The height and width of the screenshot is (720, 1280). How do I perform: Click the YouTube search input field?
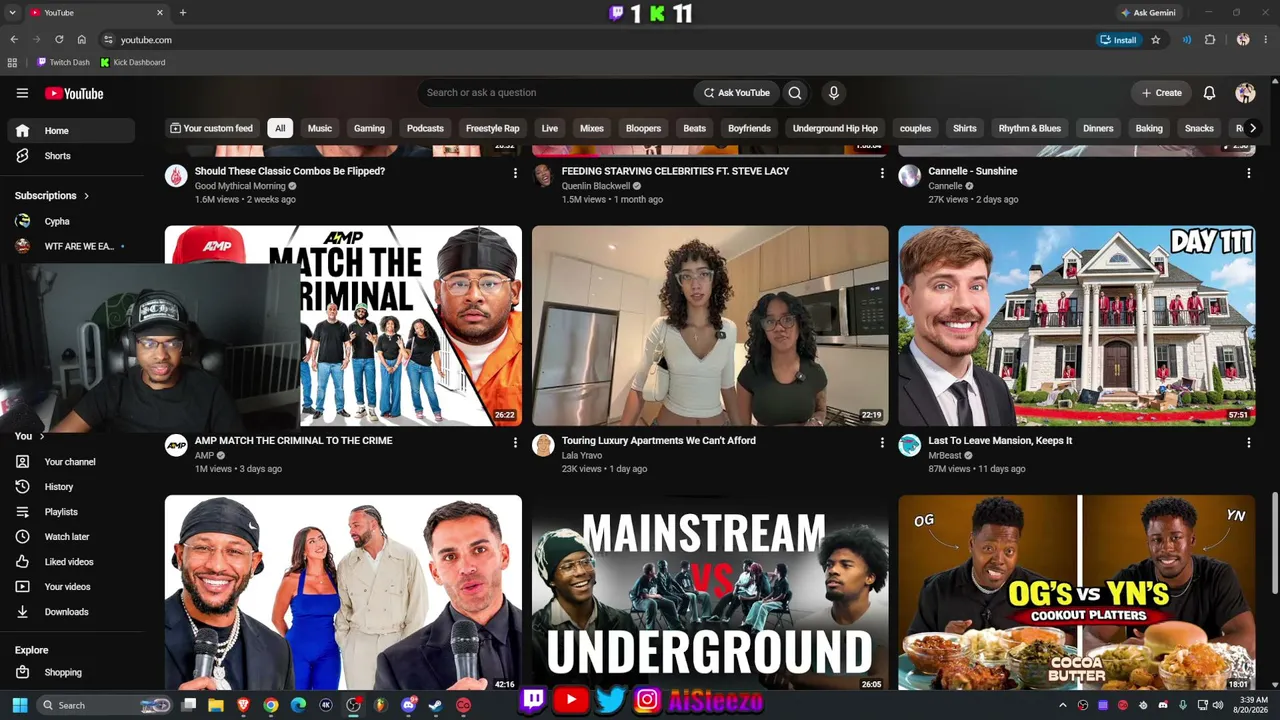pos(555,93)
